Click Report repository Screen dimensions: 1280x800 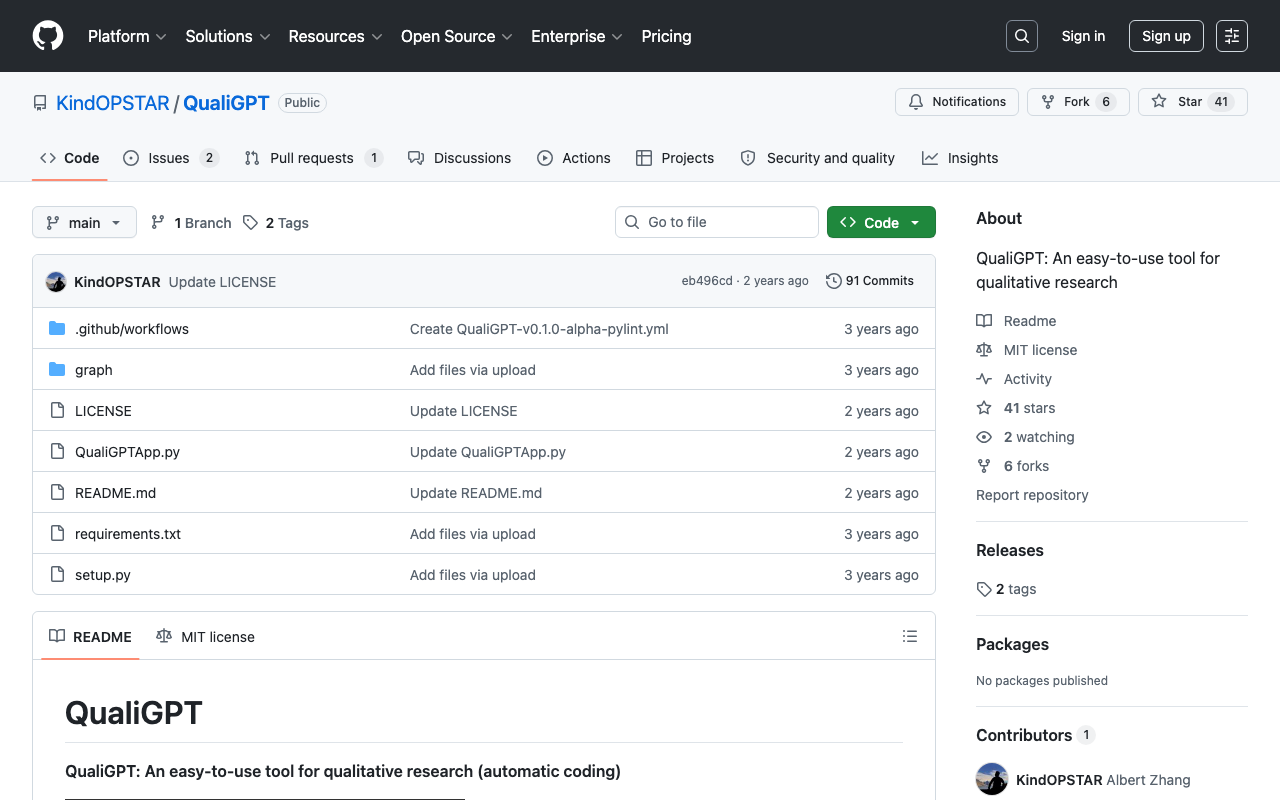tap(1032, 495)
